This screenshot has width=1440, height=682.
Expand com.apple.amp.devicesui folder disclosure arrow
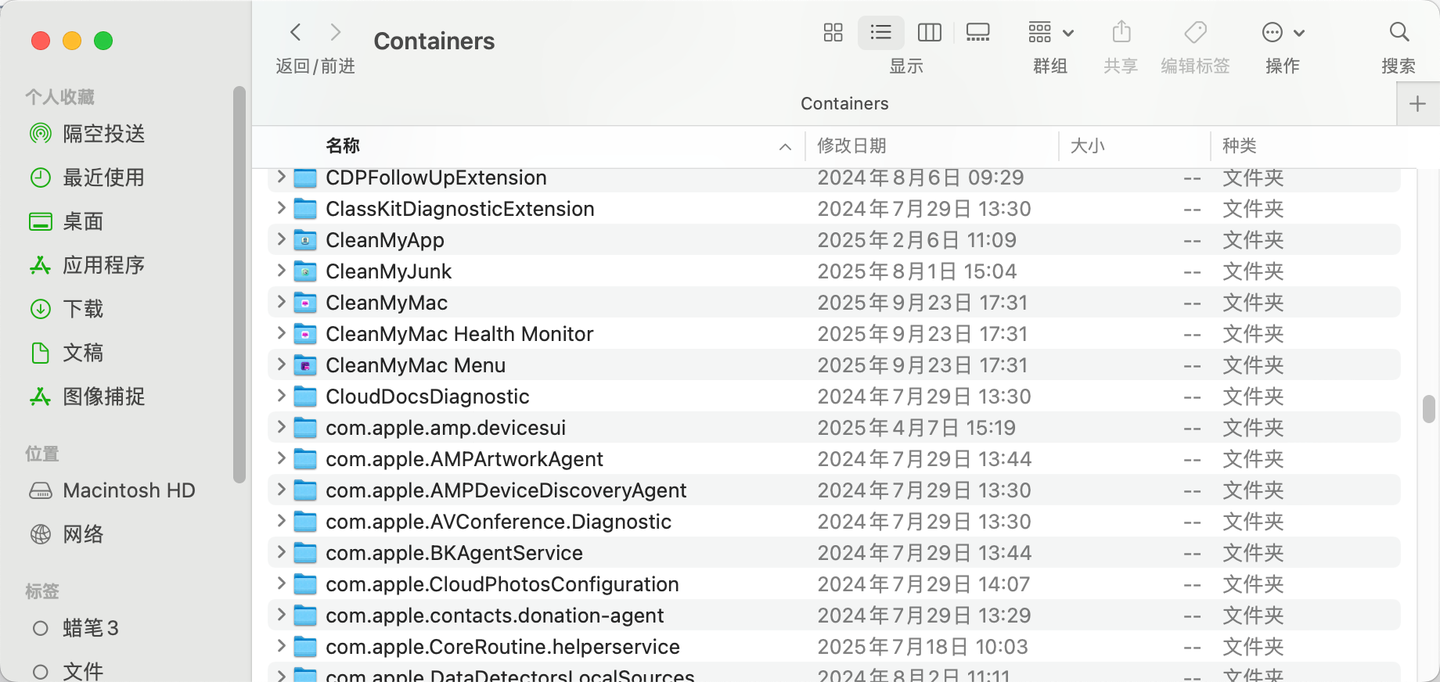pos(282,427)
